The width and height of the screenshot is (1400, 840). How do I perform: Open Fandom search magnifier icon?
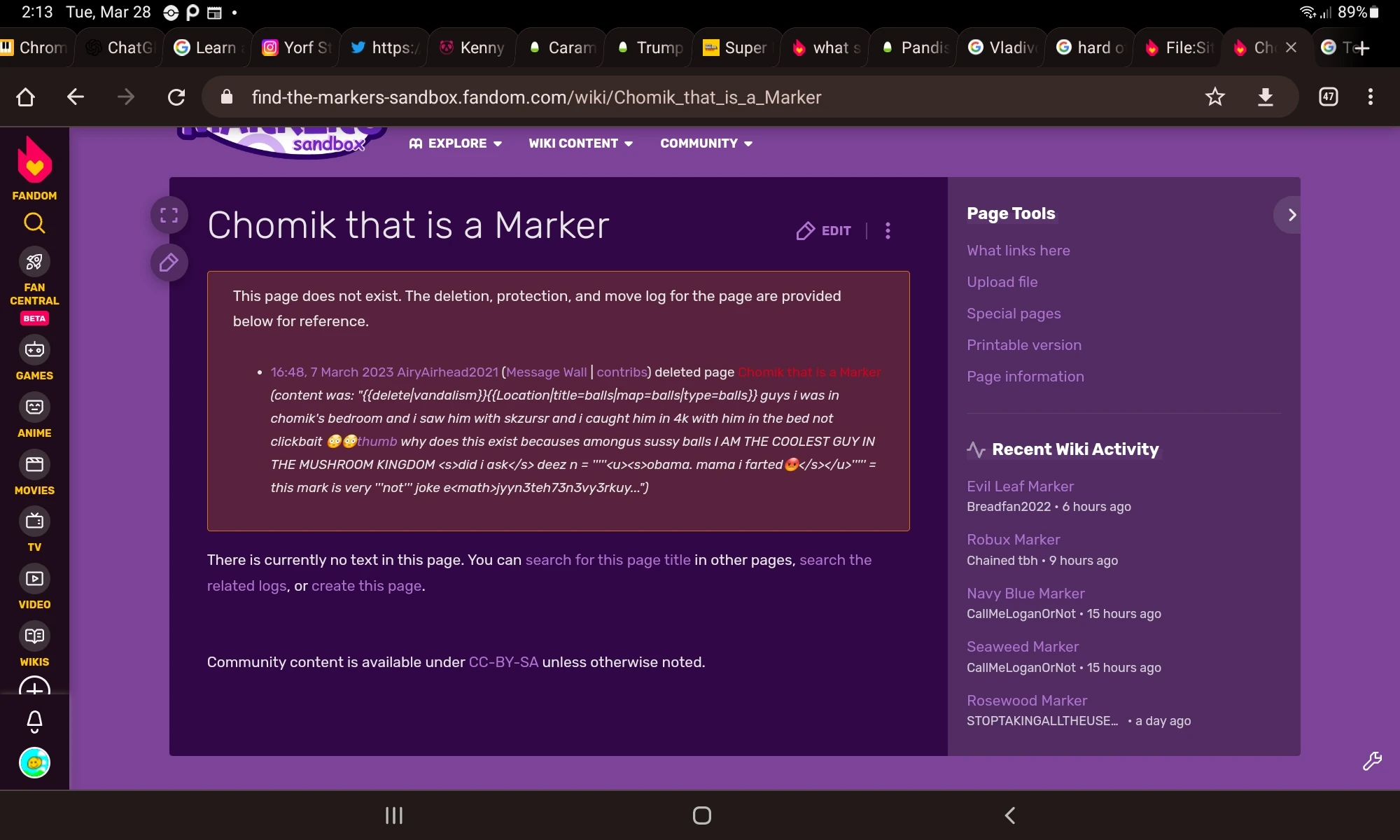pyautogui.click(x=34, y=223)
